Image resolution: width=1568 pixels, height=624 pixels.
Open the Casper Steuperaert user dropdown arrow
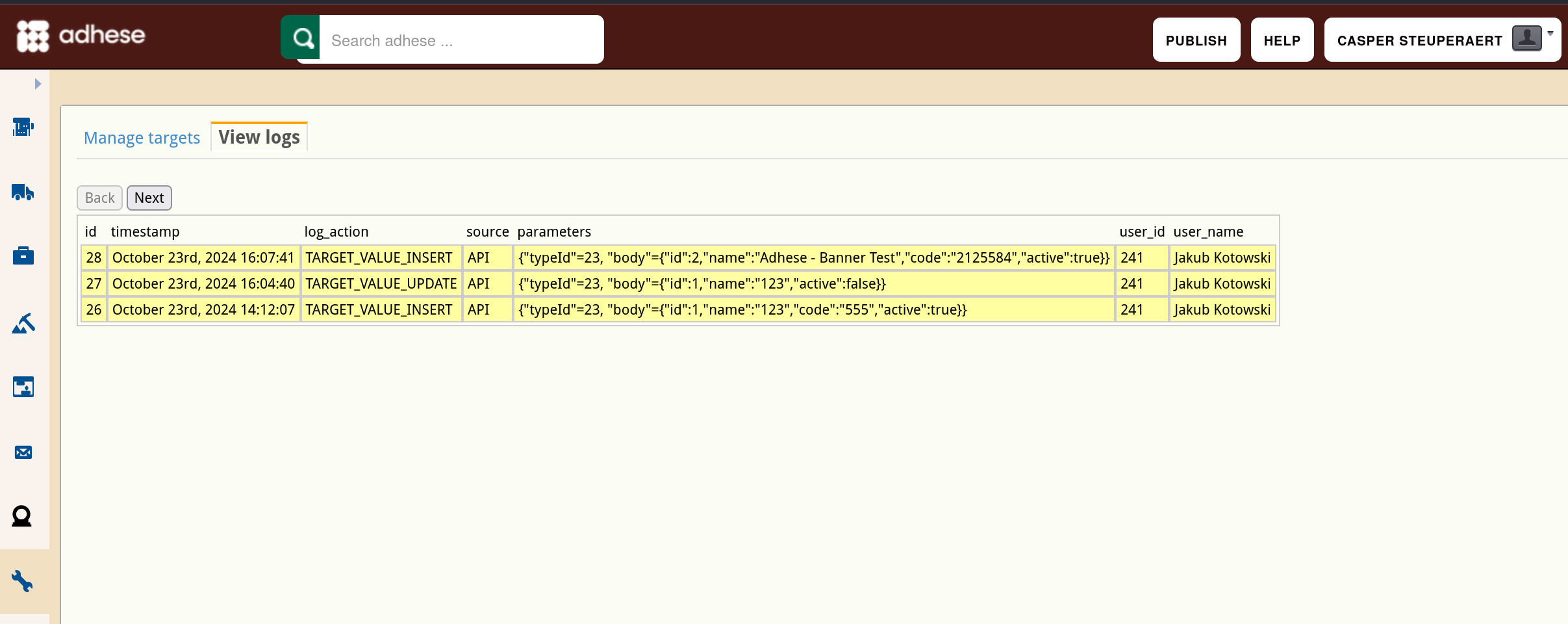1550,34
